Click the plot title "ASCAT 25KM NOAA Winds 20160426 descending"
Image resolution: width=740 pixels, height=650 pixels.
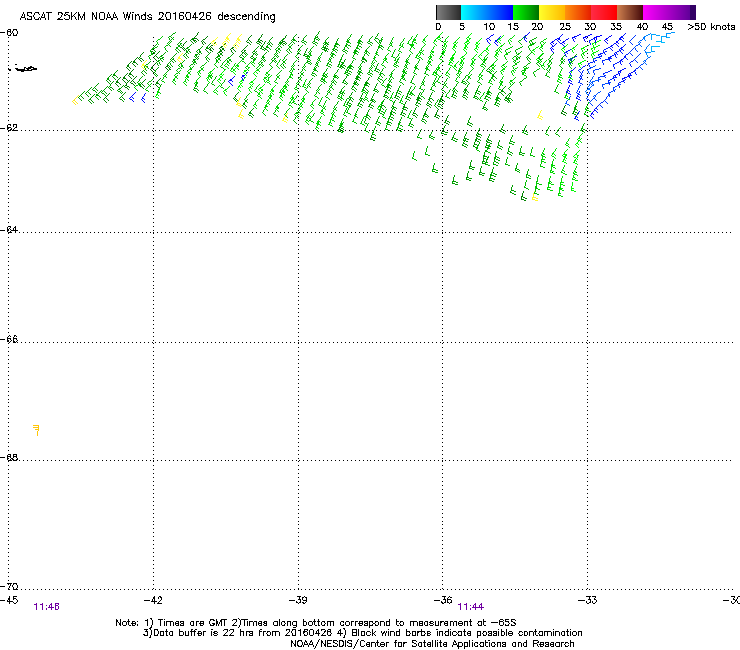[x=147, y=17]
